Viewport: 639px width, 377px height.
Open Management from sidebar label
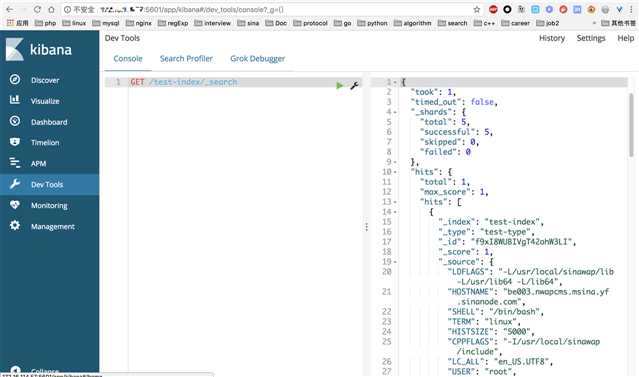click(x=53, y=227)
